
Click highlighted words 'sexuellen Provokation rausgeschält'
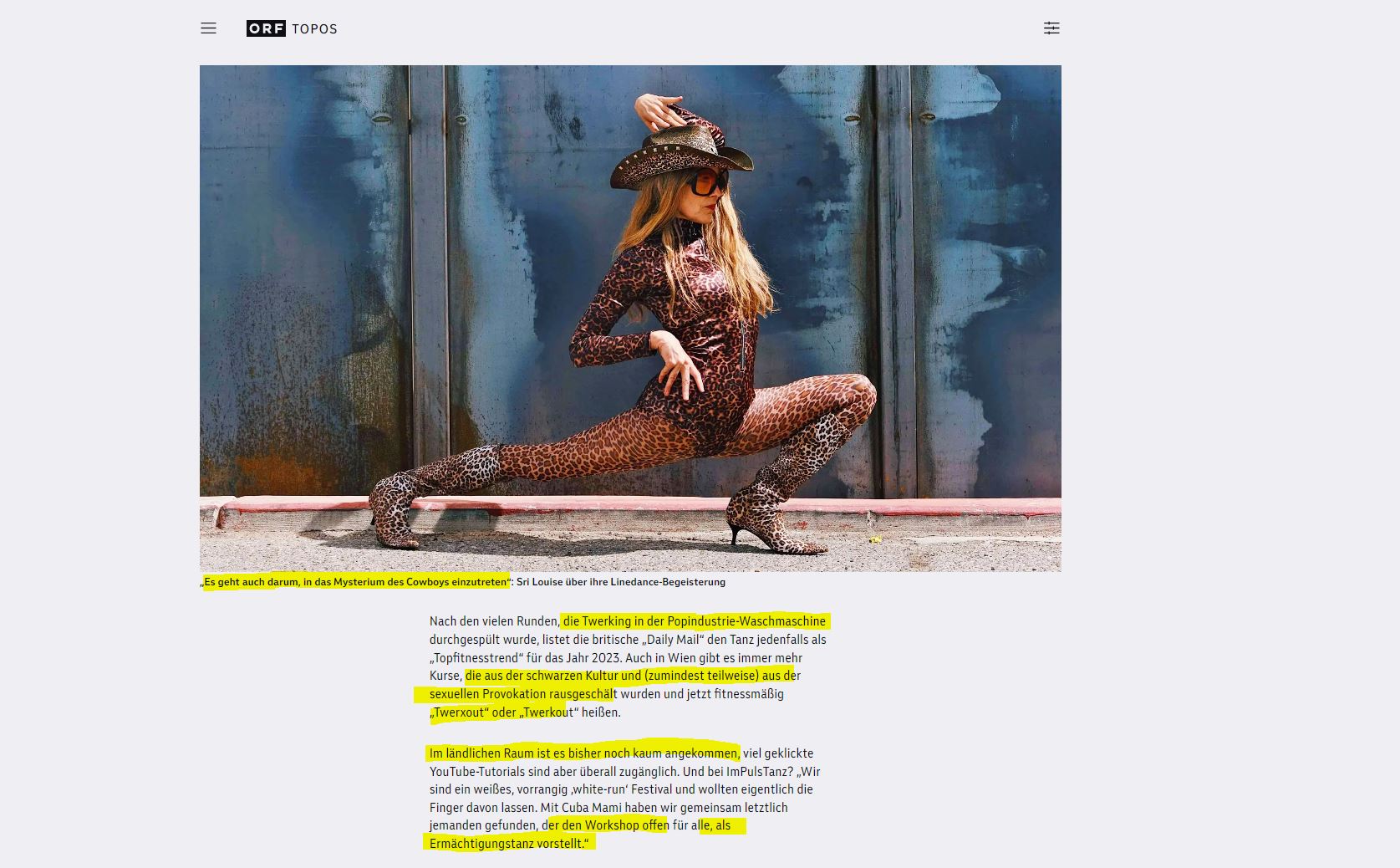(522, 694)
